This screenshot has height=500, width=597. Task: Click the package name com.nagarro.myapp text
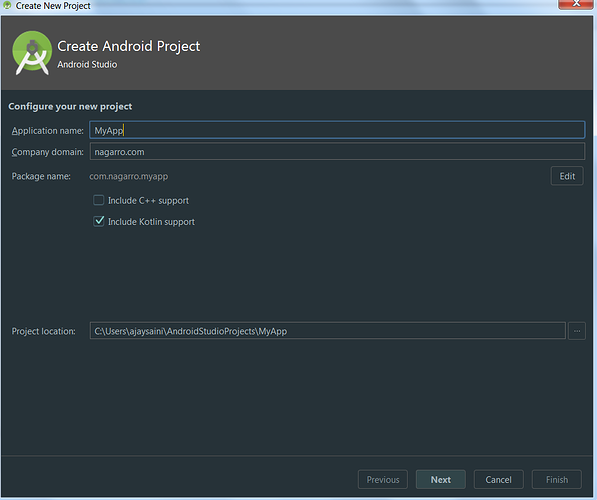click(x=129, y=176)
